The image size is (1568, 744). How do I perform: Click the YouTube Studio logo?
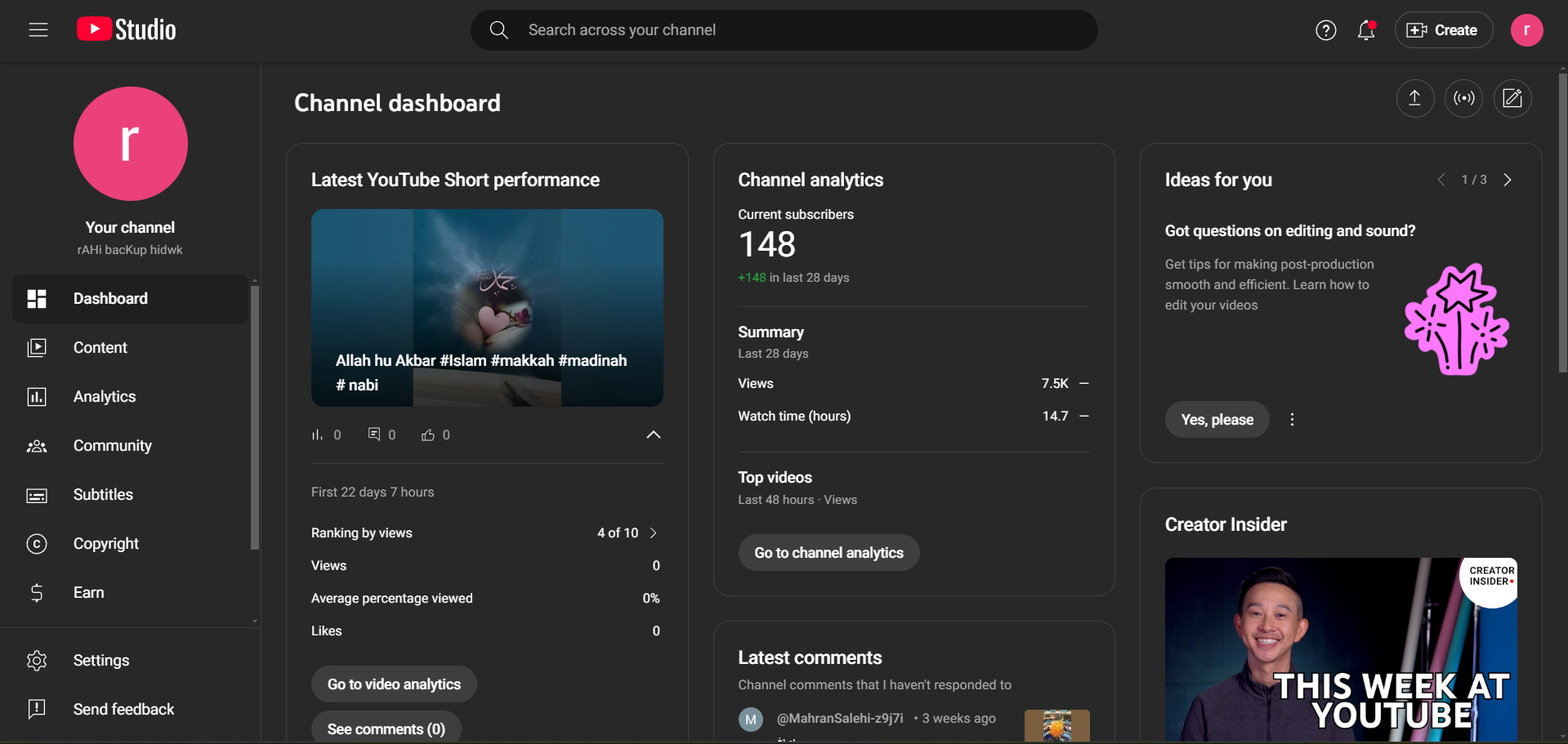127,29
